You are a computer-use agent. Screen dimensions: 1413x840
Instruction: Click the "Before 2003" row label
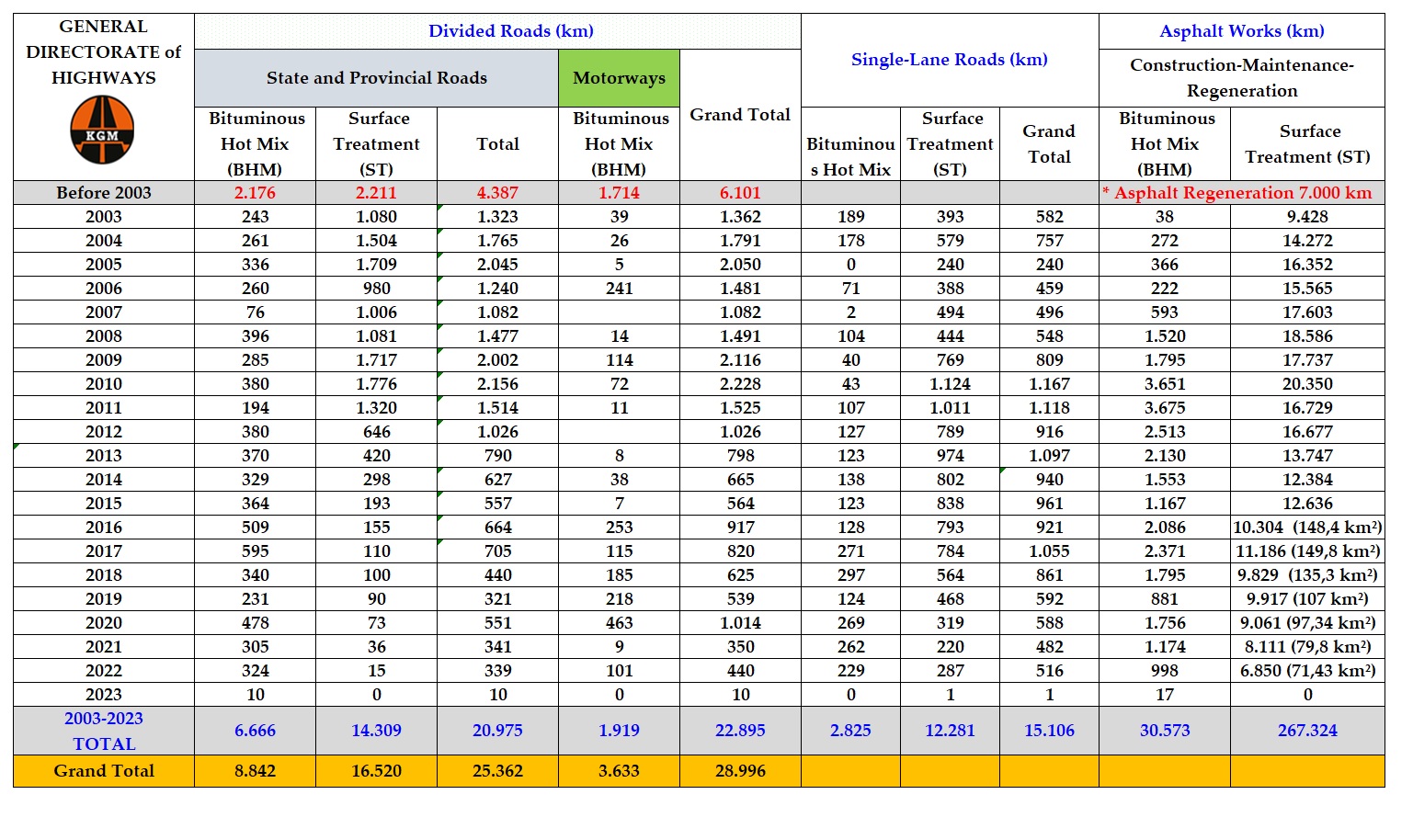tap(103, 193)
